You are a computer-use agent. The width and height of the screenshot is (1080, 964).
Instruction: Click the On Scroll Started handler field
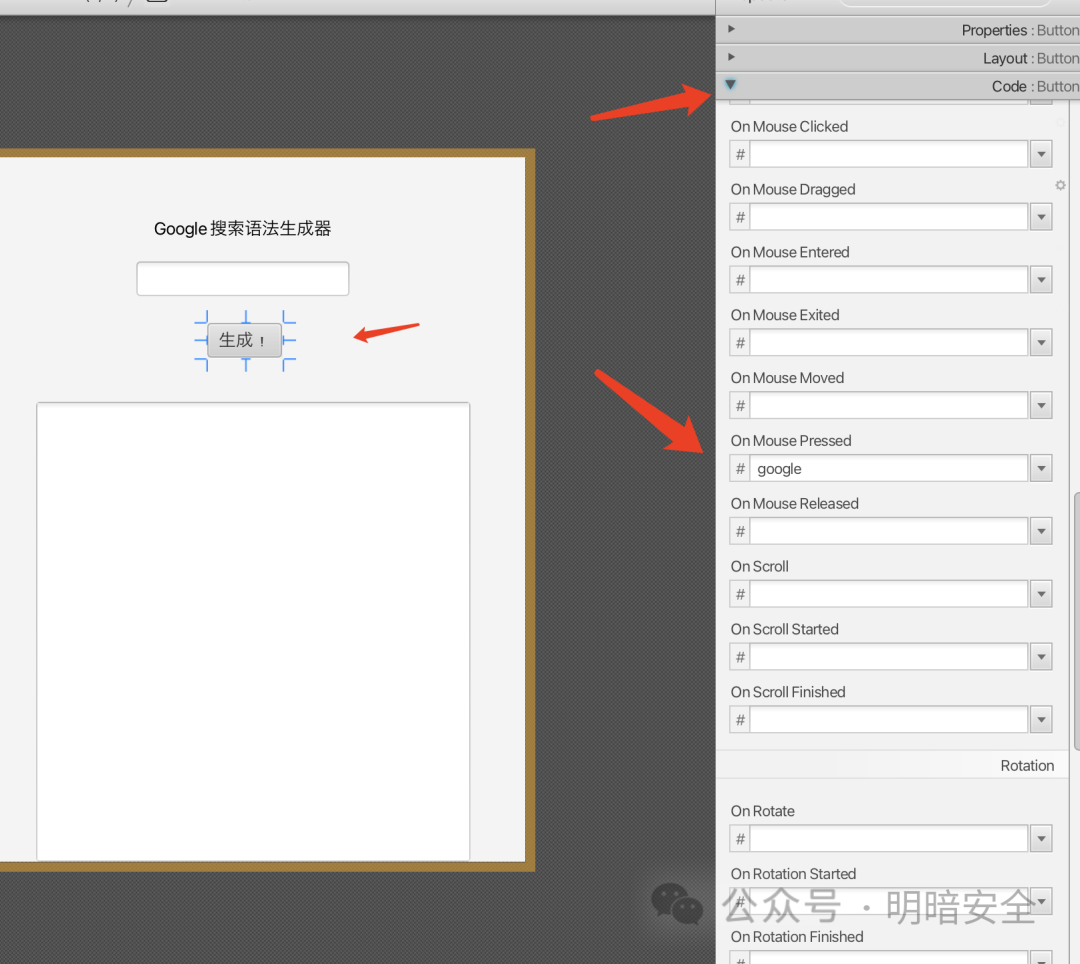pos(889,657)
